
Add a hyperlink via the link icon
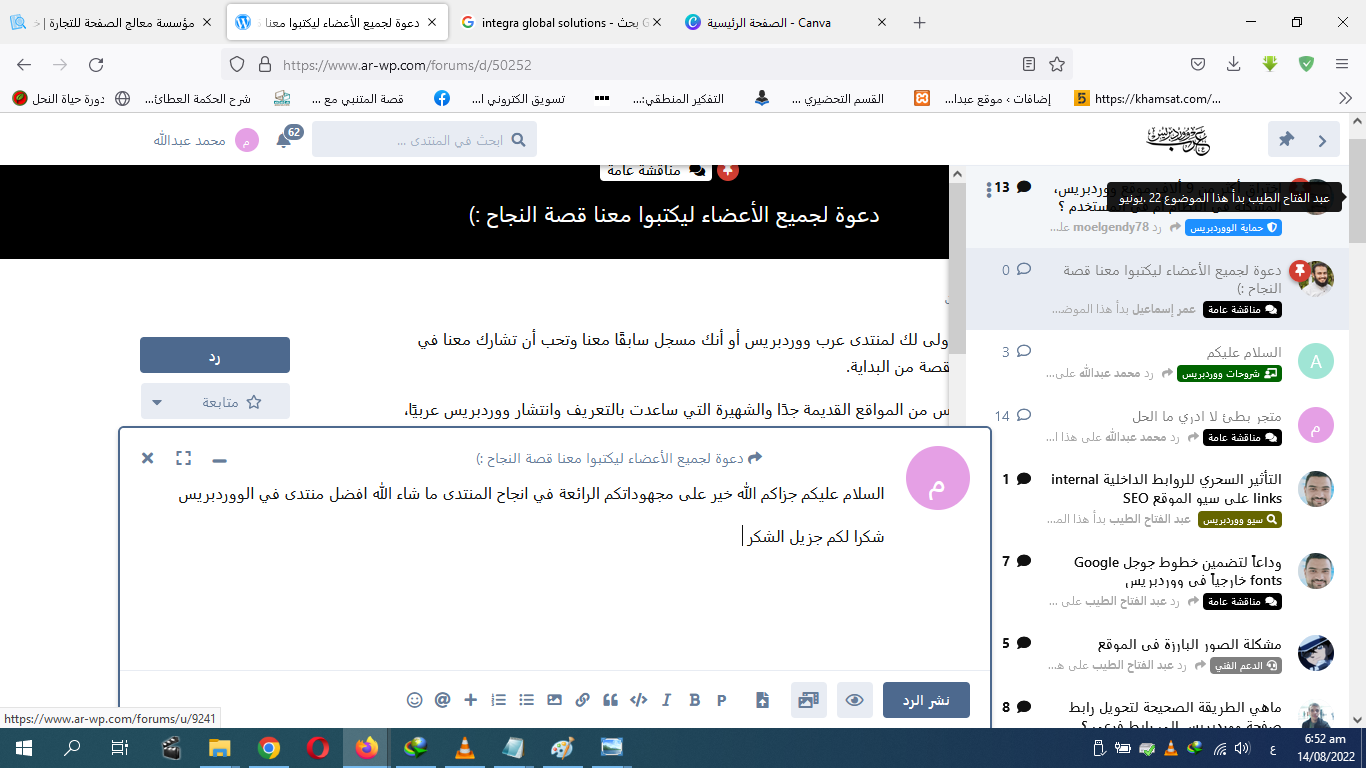[583, 700]
